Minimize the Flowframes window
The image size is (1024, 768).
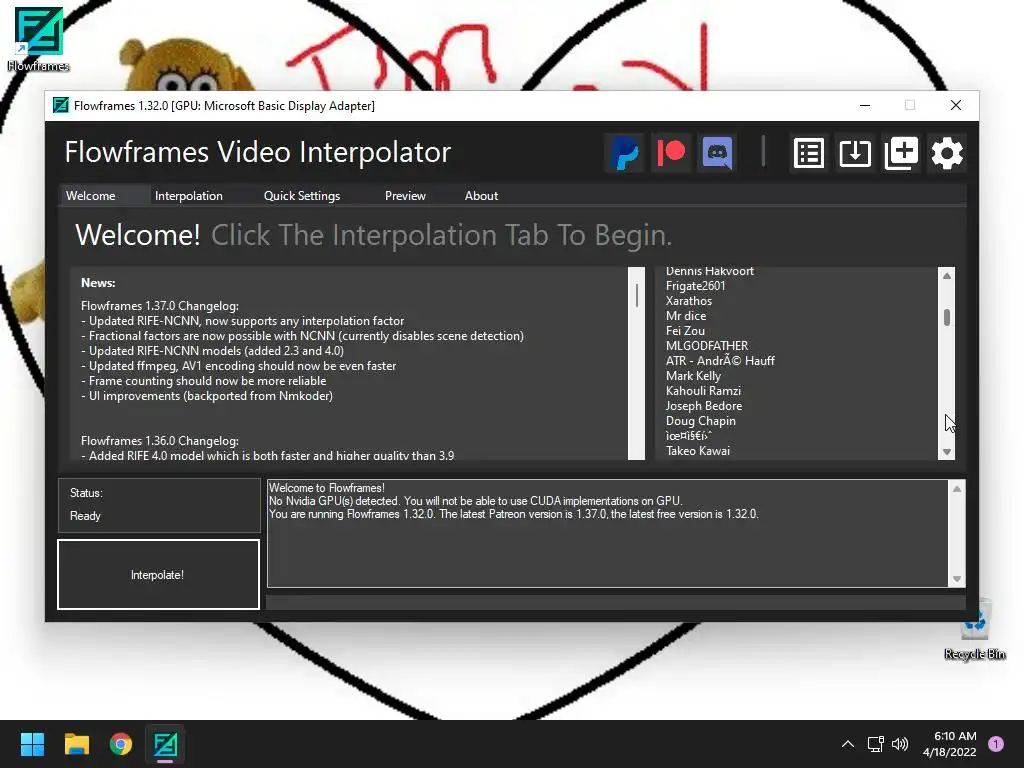(865, 105)
